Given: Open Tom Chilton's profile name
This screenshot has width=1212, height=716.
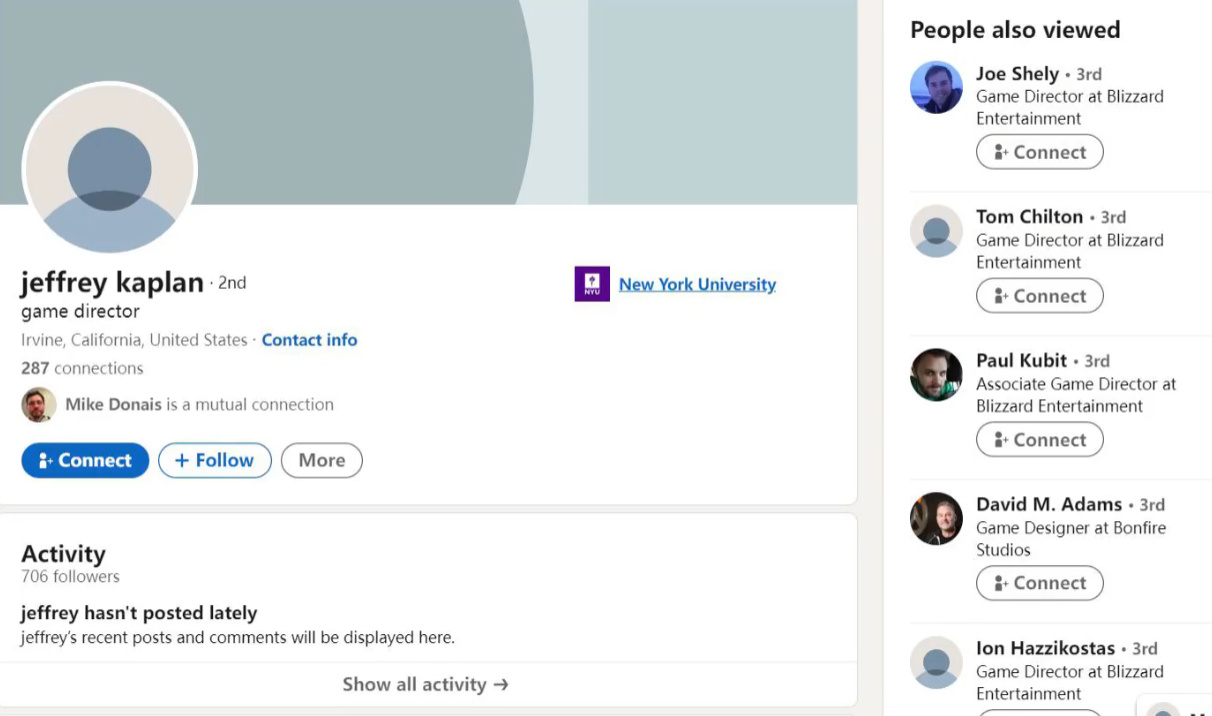Looking at the screenshot, I should pos(1029,217).
